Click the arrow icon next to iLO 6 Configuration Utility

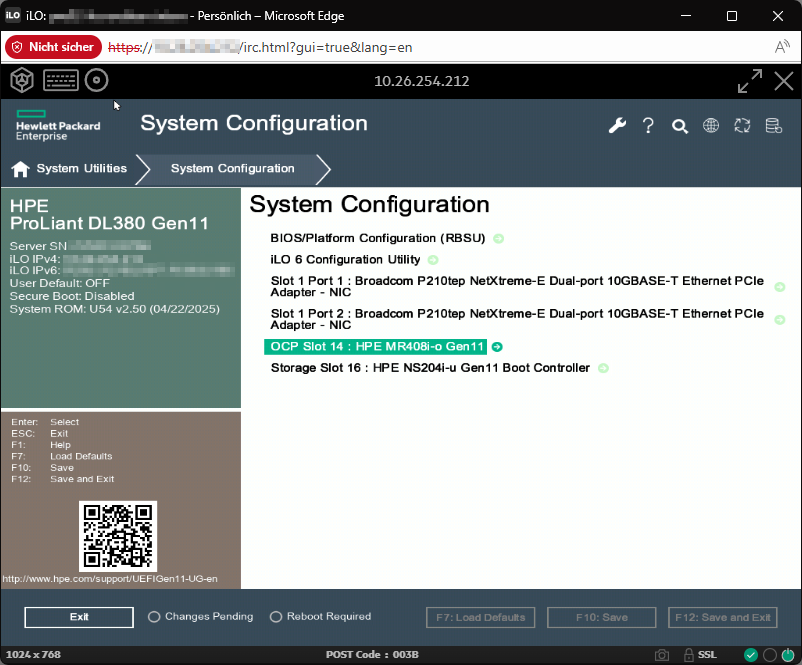[433, 260]
